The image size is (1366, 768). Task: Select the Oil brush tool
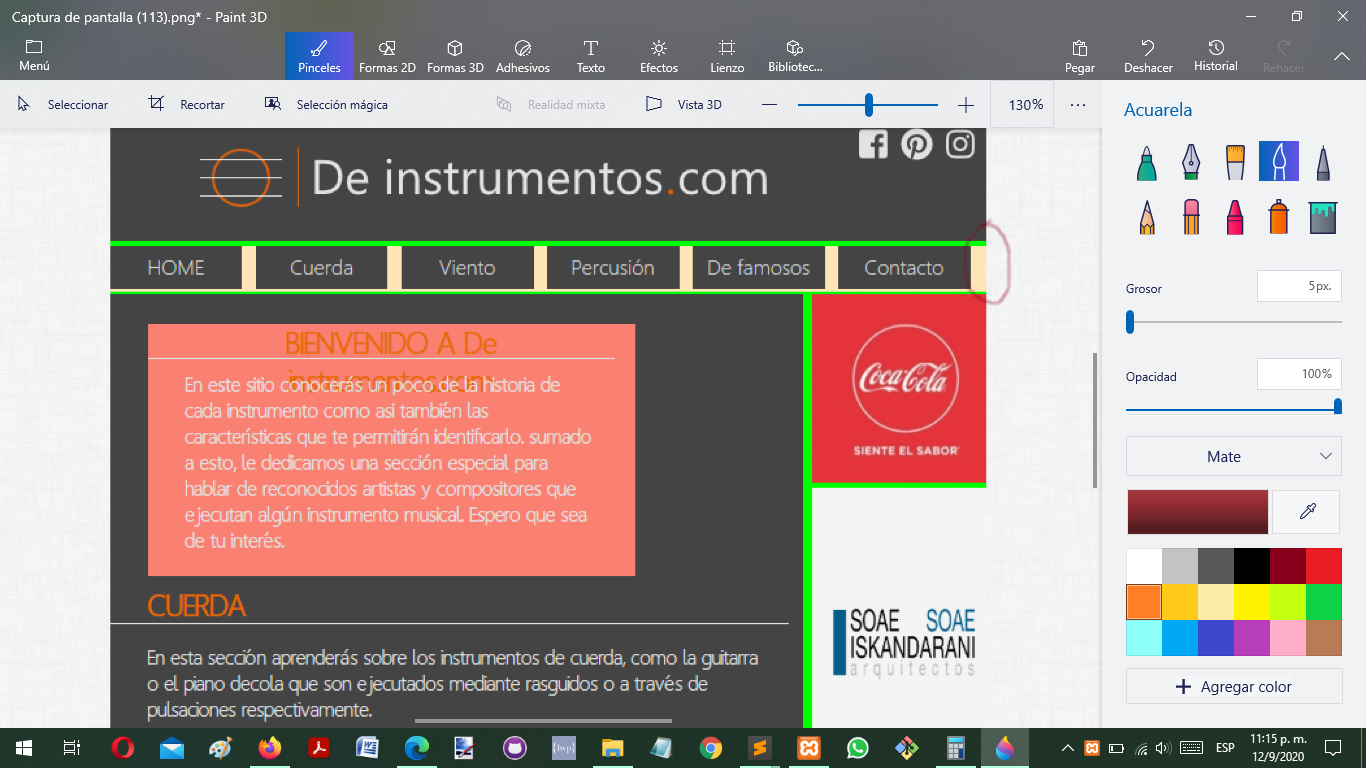pos(1234,161)
